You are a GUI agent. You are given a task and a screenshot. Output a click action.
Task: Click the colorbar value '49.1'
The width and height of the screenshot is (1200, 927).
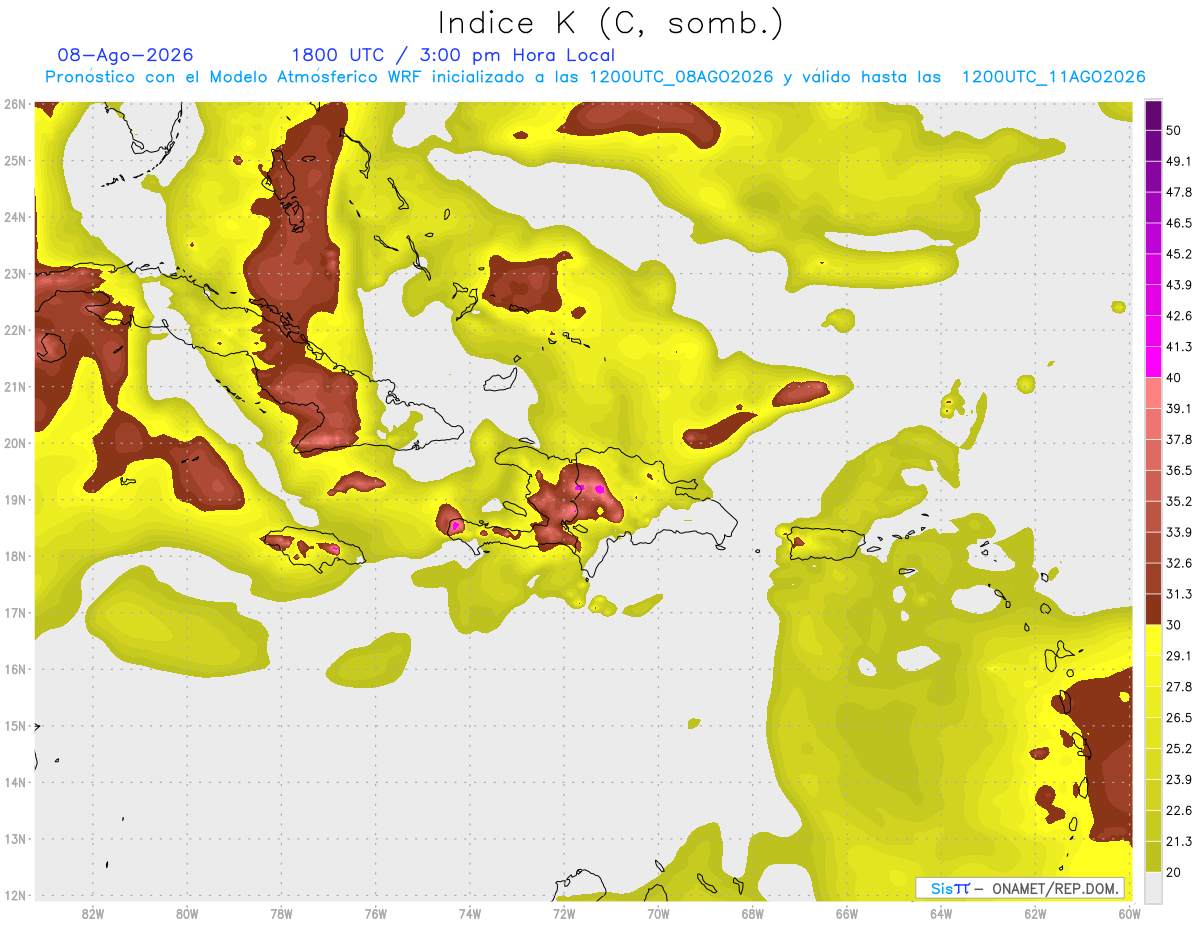(x=1178, y=161)
